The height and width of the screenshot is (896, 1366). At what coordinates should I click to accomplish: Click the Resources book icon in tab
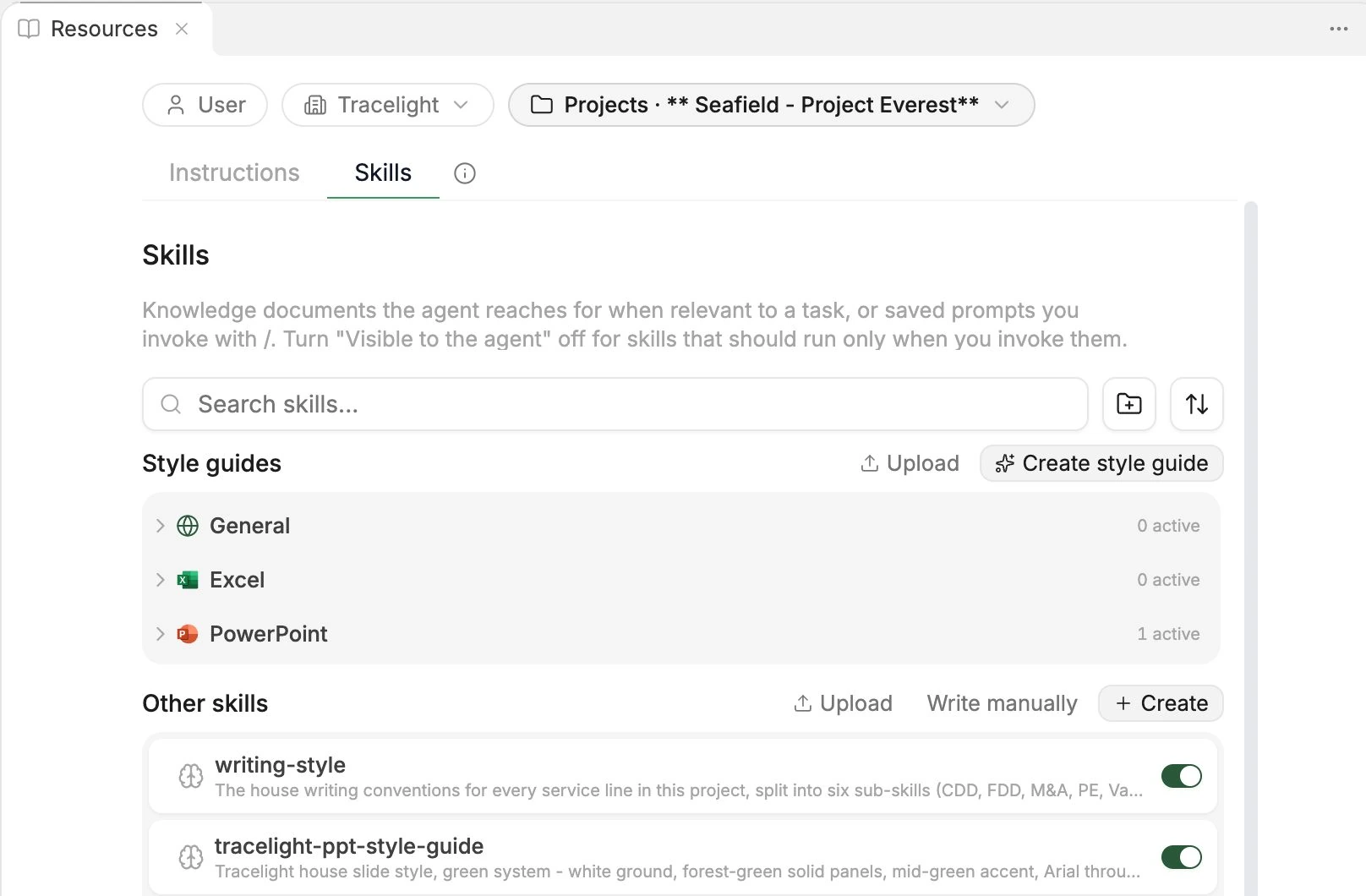[x=29, y=29]
